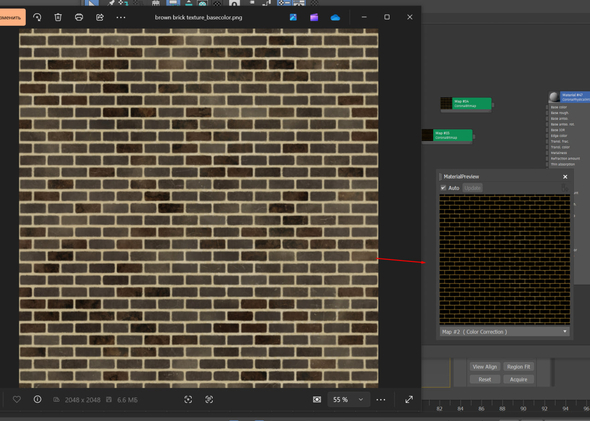Open the share icon in Photos toolbar
The width and height of the screenshot is (590, 421).
click(100, 17)
